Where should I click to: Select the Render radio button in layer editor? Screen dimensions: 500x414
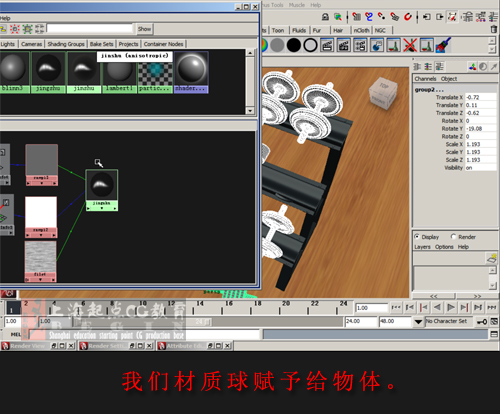pyautogui.click(x=453, y=237)
